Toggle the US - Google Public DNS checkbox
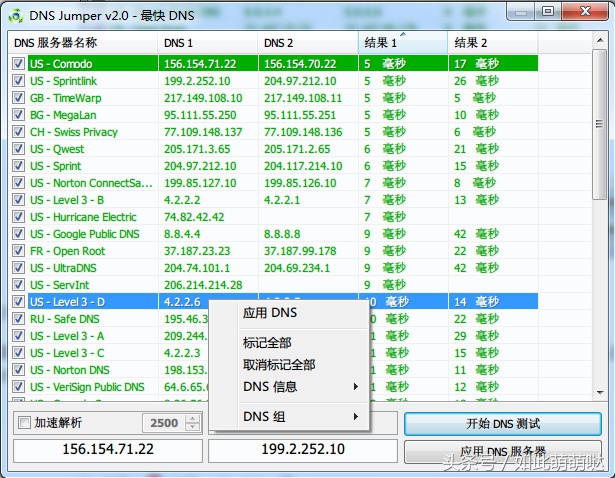The image size is (615, 478). [18, 234]
